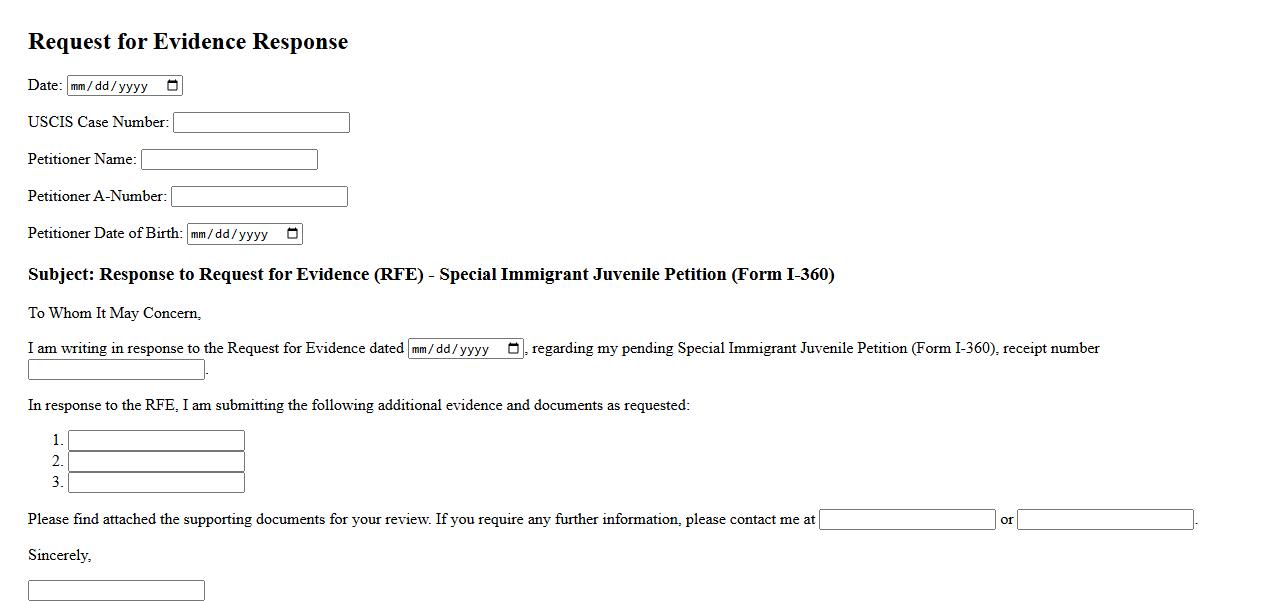Click the month segment in Petitioner Date of Birth
Viewport: 1278px width, 601px height.
199,234
